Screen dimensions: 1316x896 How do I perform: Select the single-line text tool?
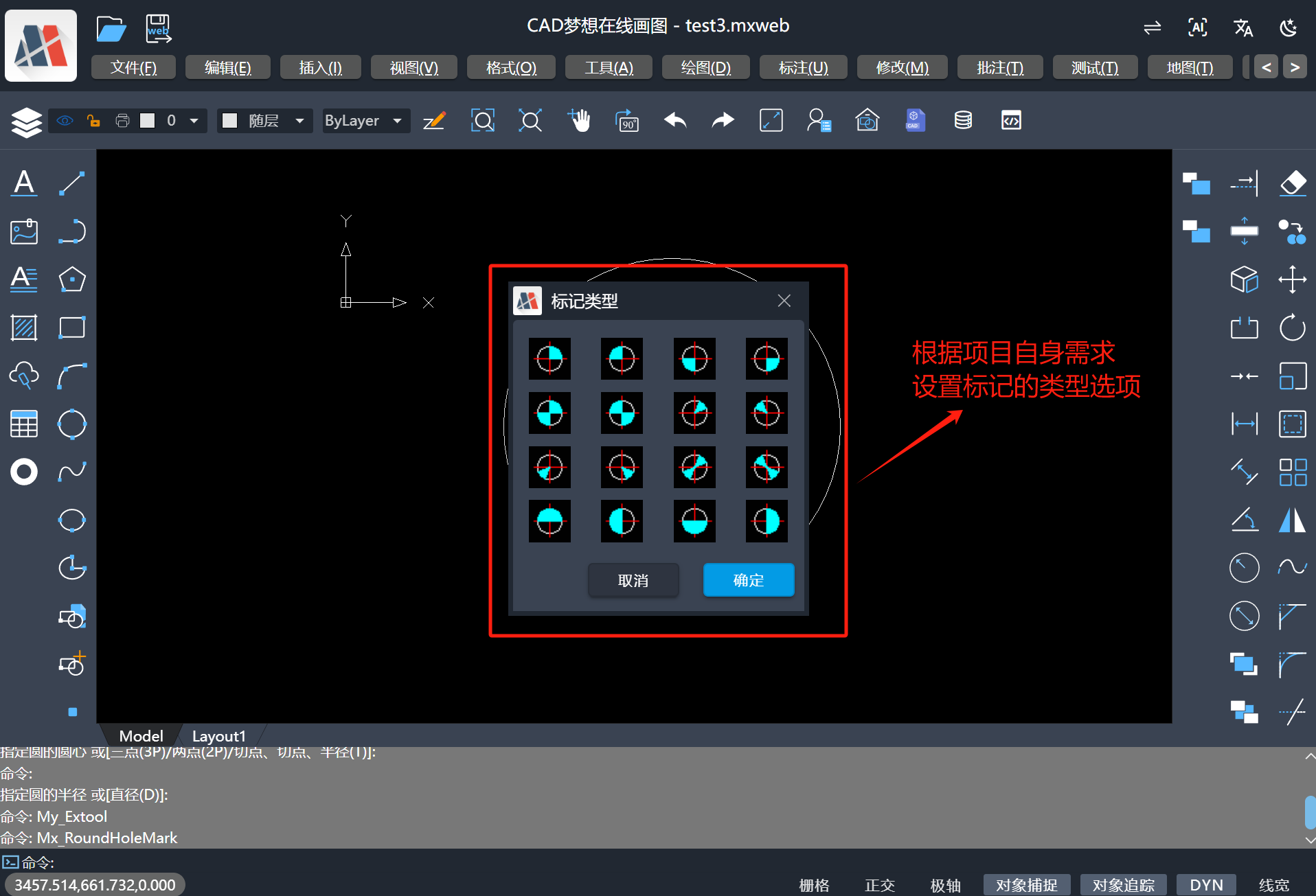pos(23,183)
